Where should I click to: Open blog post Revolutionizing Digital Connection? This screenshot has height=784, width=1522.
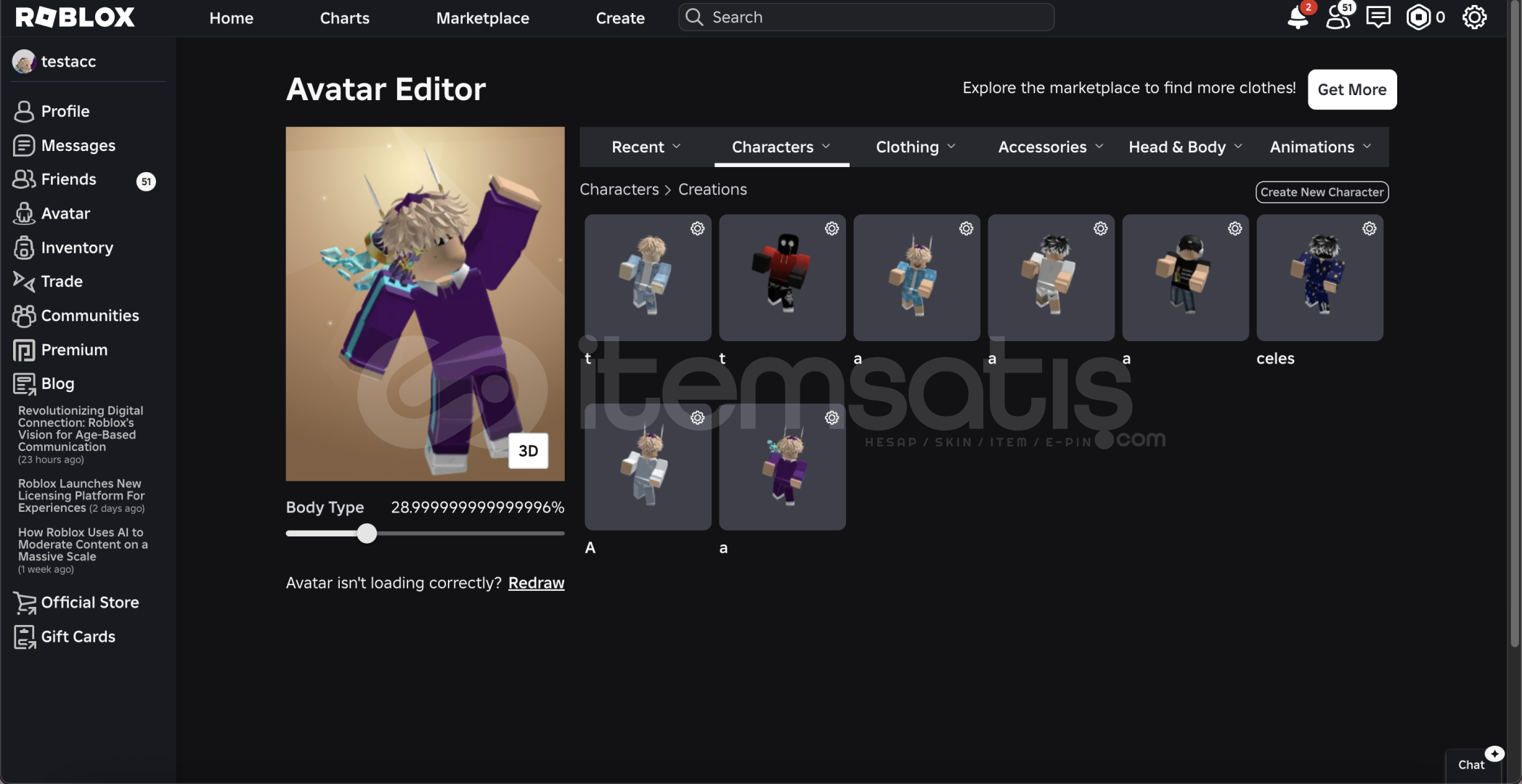coord(81,434)
